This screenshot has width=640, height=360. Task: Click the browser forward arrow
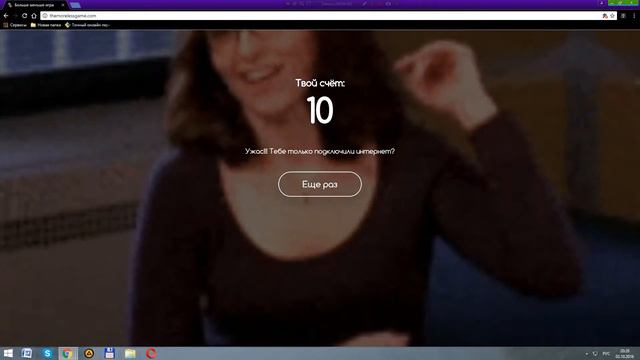pyautogui.click(x=15, y=16)
